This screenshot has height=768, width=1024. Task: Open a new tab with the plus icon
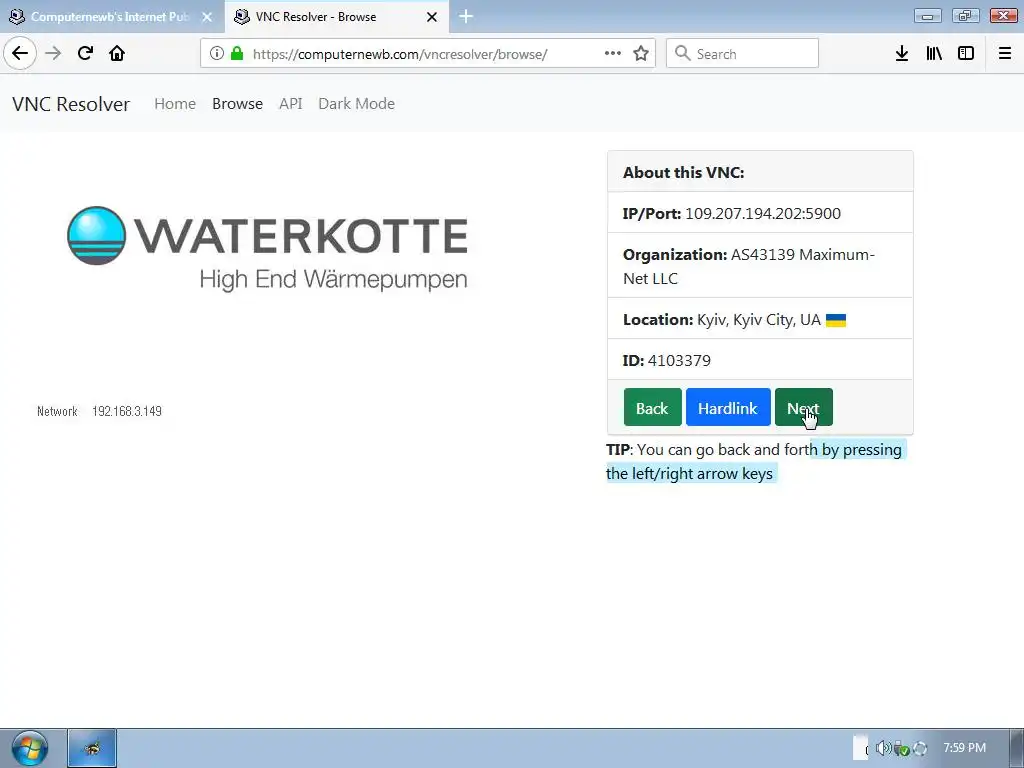click(466, 16)
